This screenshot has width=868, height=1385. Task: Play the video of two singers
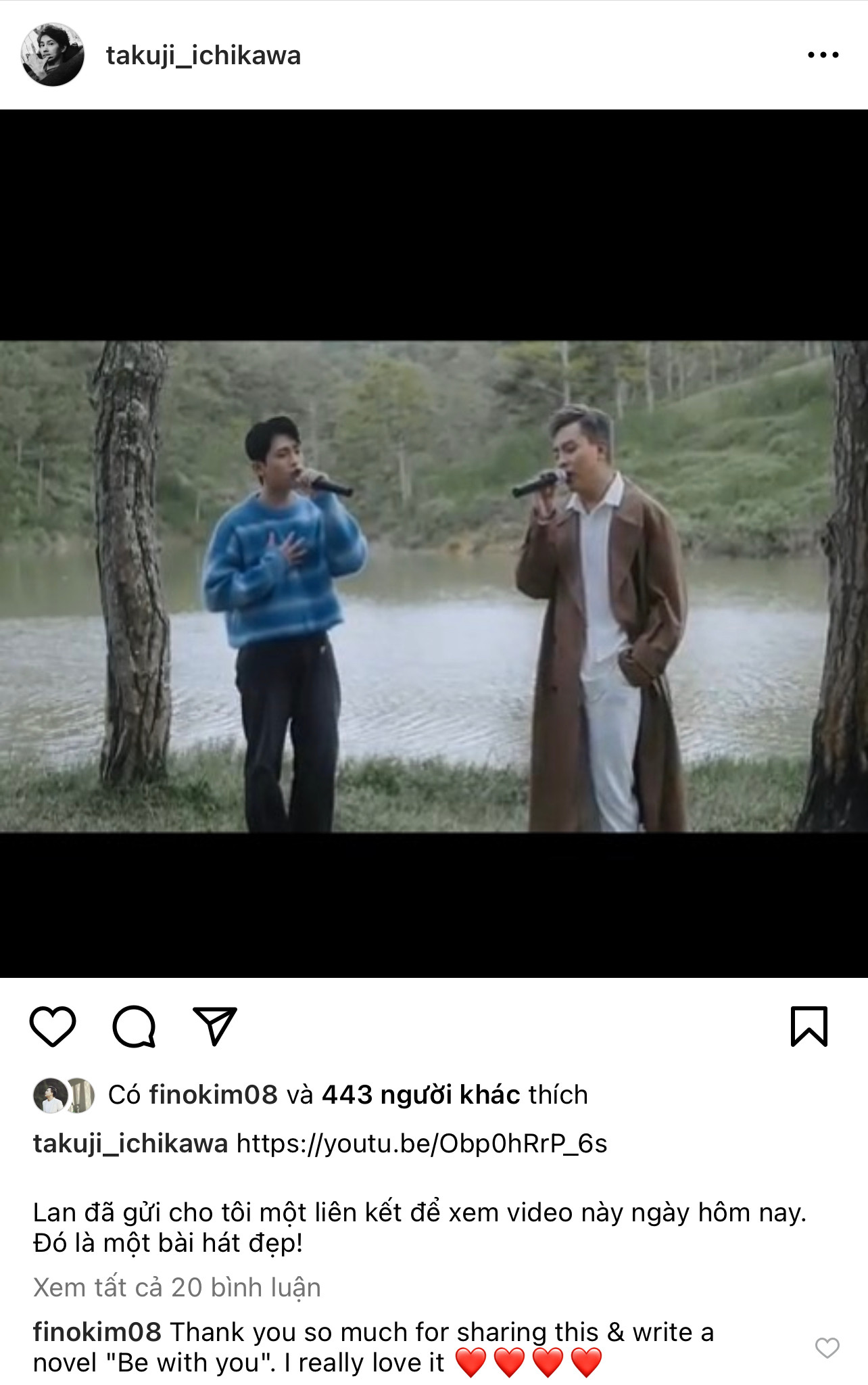pyautogui.click(x=434, y=586)
